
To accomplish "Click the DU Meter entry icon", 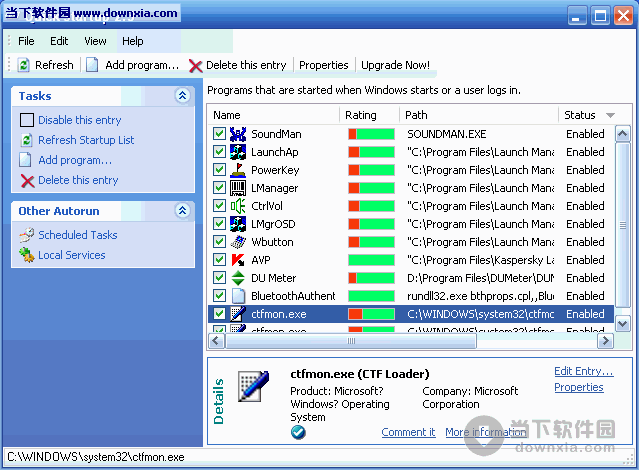I will coord(238,278).
